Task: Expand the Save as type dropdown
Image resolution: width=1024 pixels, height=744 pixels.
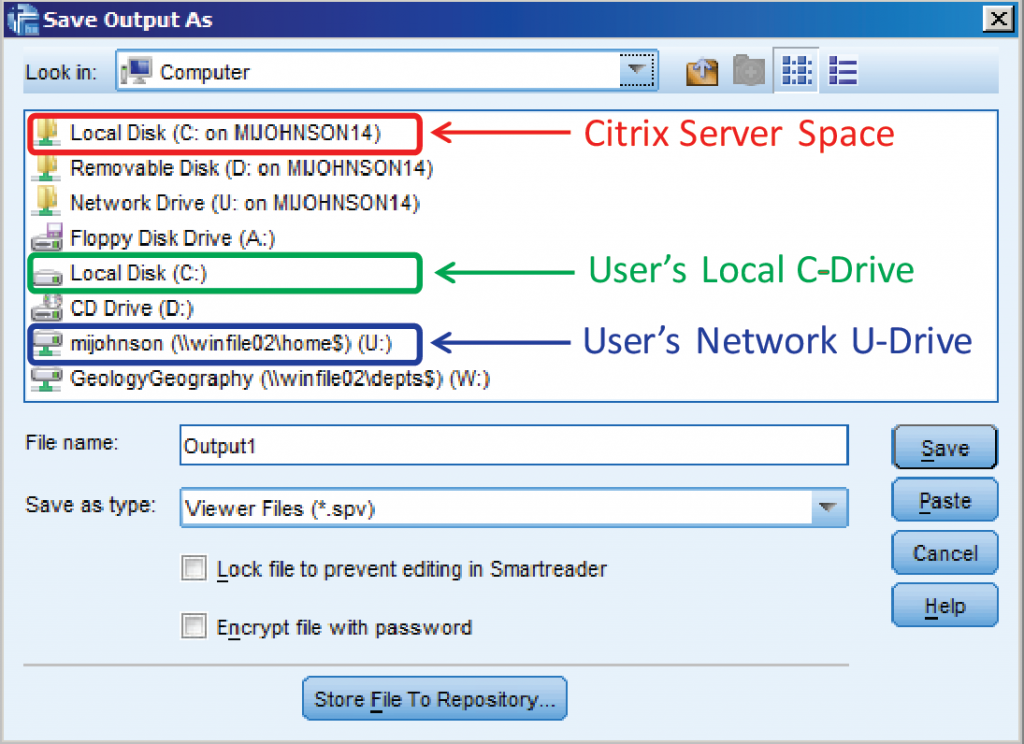Action: 828,507
